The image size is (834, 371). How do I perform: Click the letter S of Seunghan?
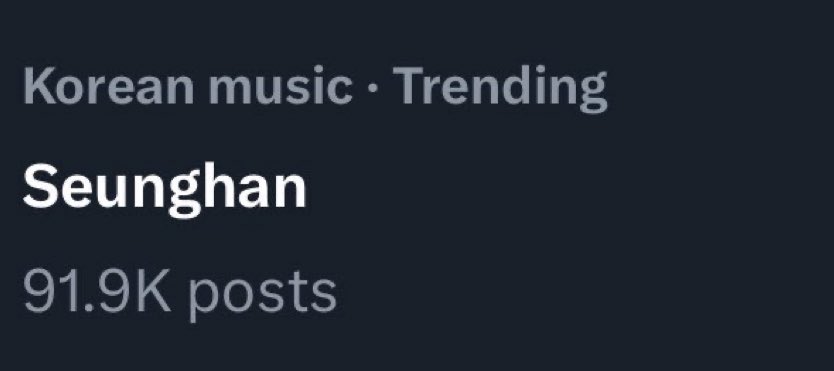point(40,187)
